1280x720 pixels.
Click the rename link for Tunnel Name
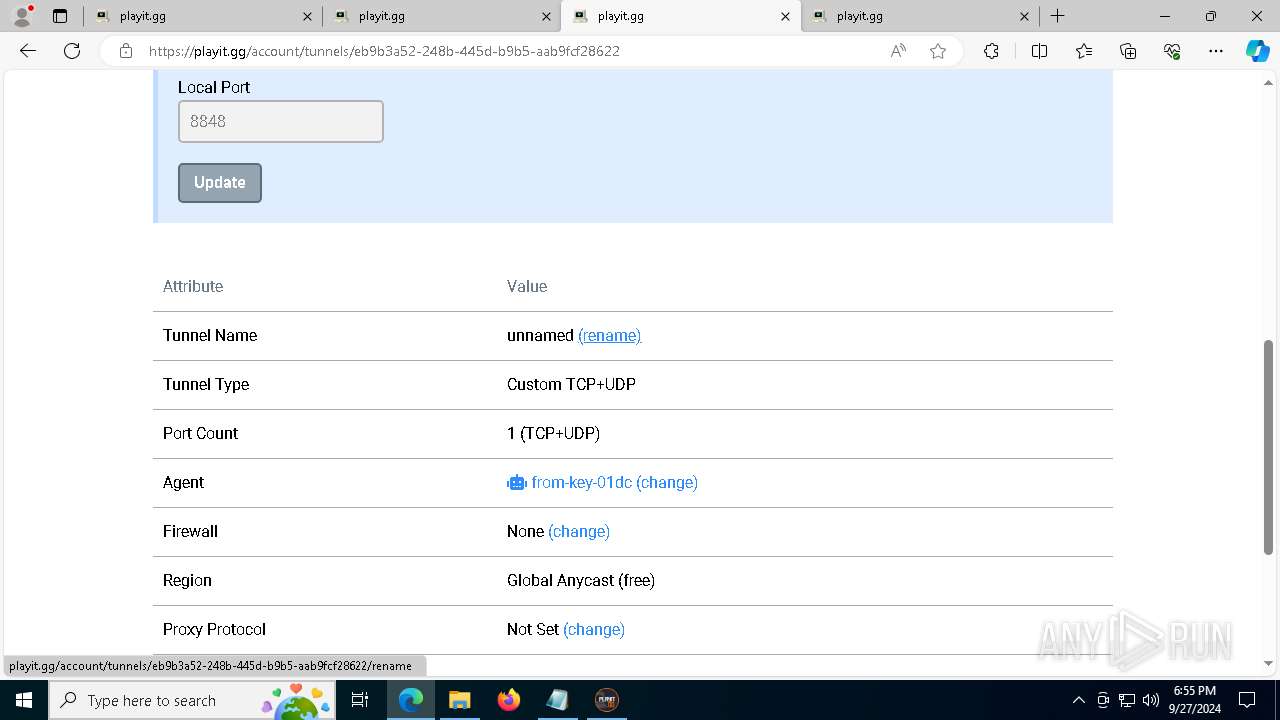coord(609,335)
